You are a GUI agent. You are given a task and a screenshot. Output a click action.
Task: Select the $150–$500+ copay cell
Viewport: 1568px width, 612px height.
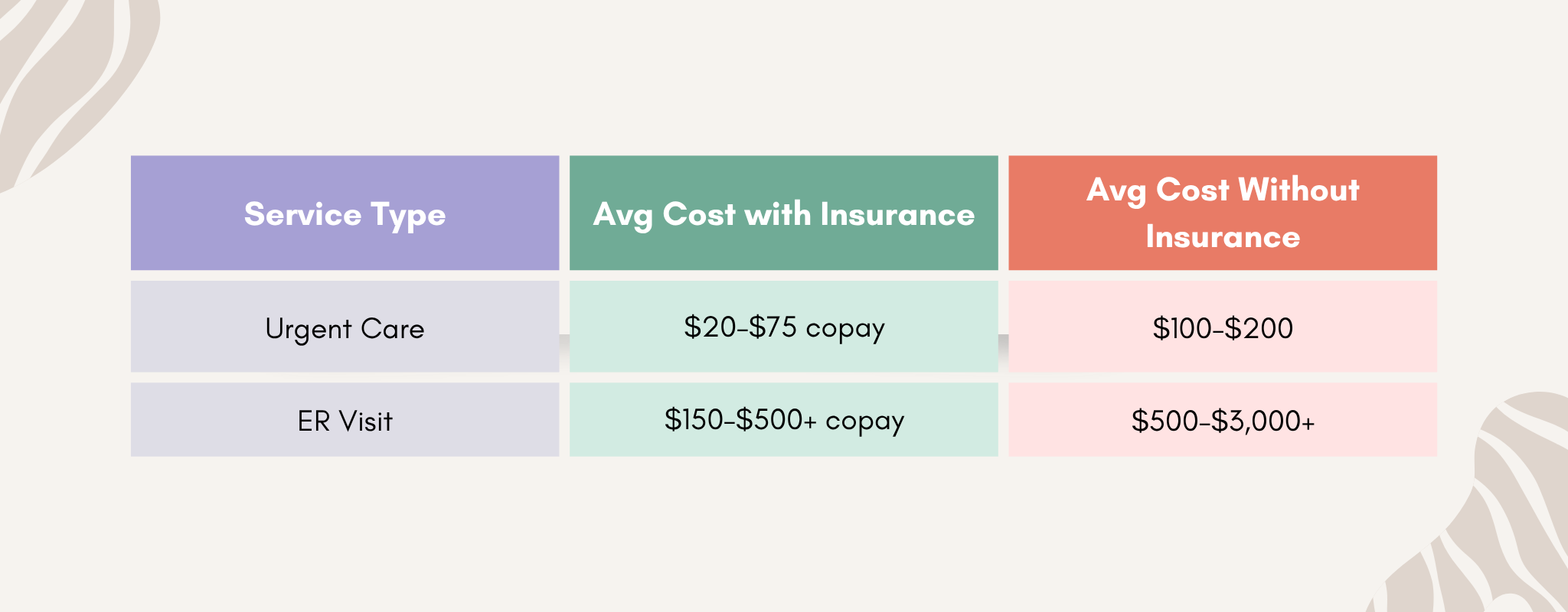coord(784,420)
